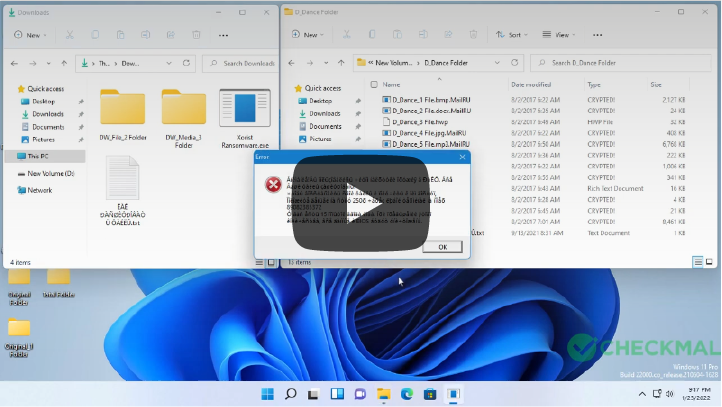Sort by Type column header

pos(594,85)
